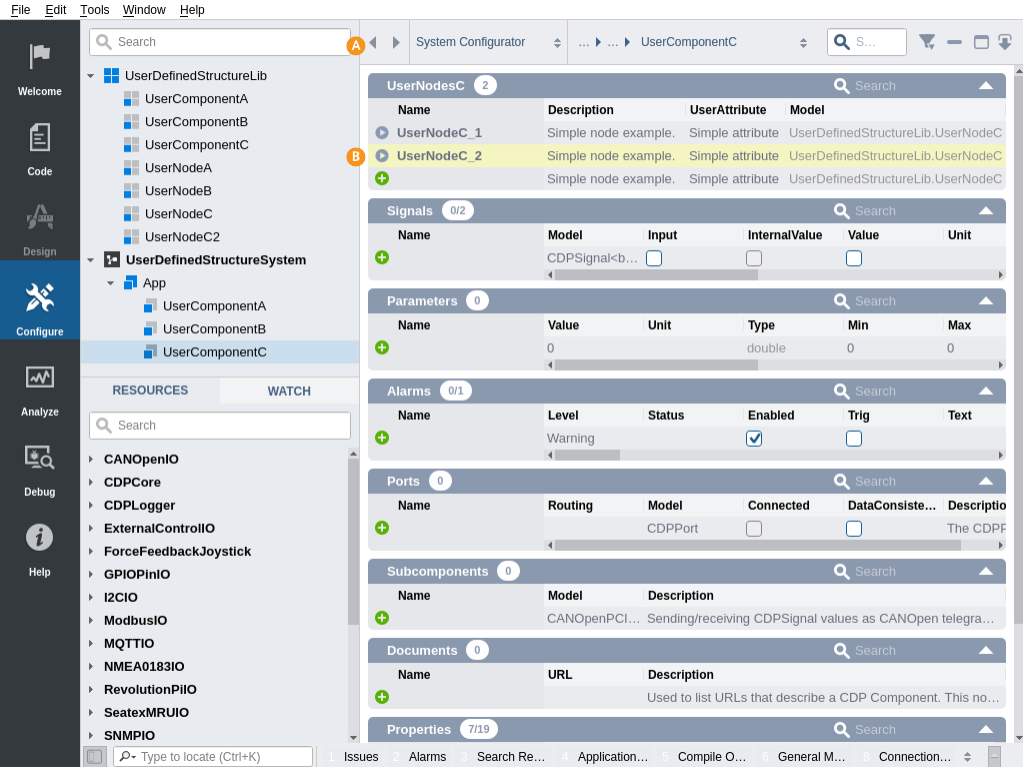Check the Alarms Trig checkbox
This screenshot has height=767, width=1023.
pyautogui.click(x=853, y=438)
